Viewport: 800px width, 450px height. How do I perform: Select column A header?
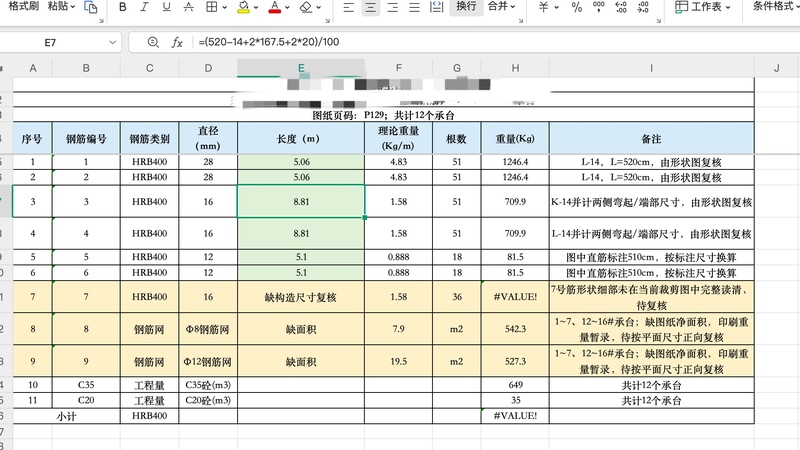point(33,68)
